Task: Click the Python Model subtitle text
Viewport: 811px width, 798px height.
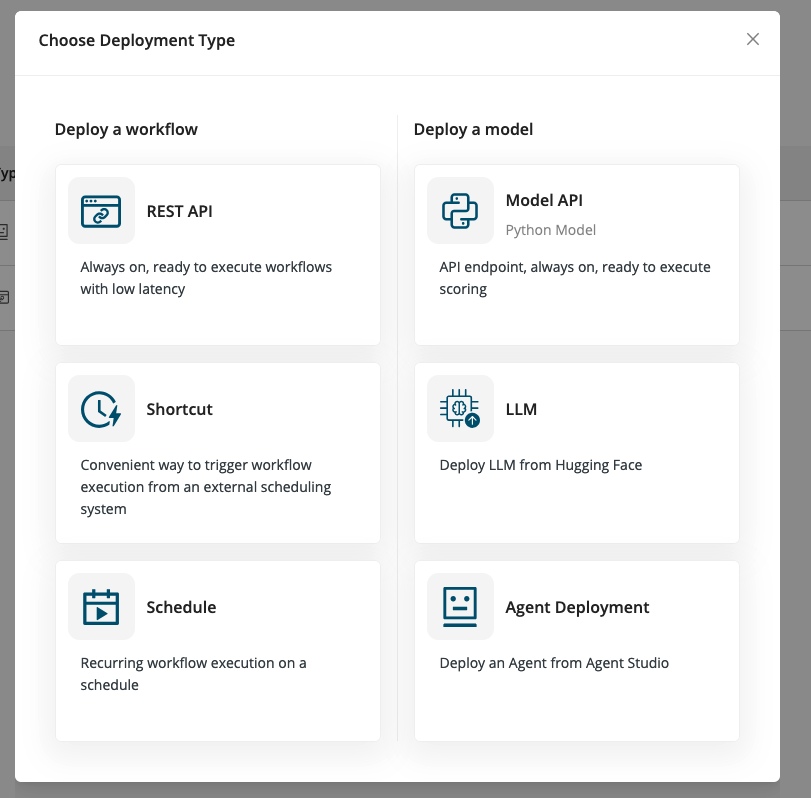Action: (x=550, y=229)
